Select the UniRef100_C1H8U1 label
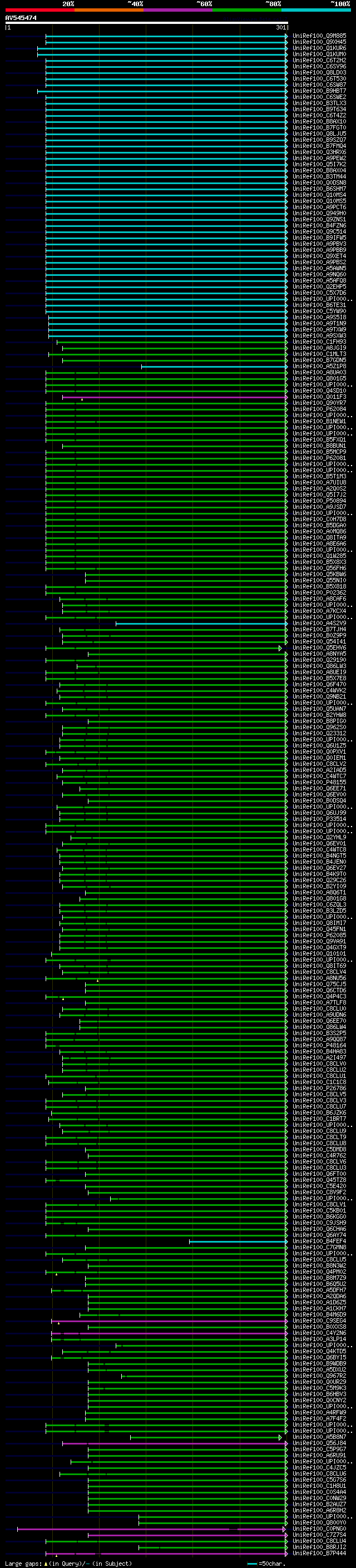The width and height of the screenshot is (356, 1568). point(319,1486)
